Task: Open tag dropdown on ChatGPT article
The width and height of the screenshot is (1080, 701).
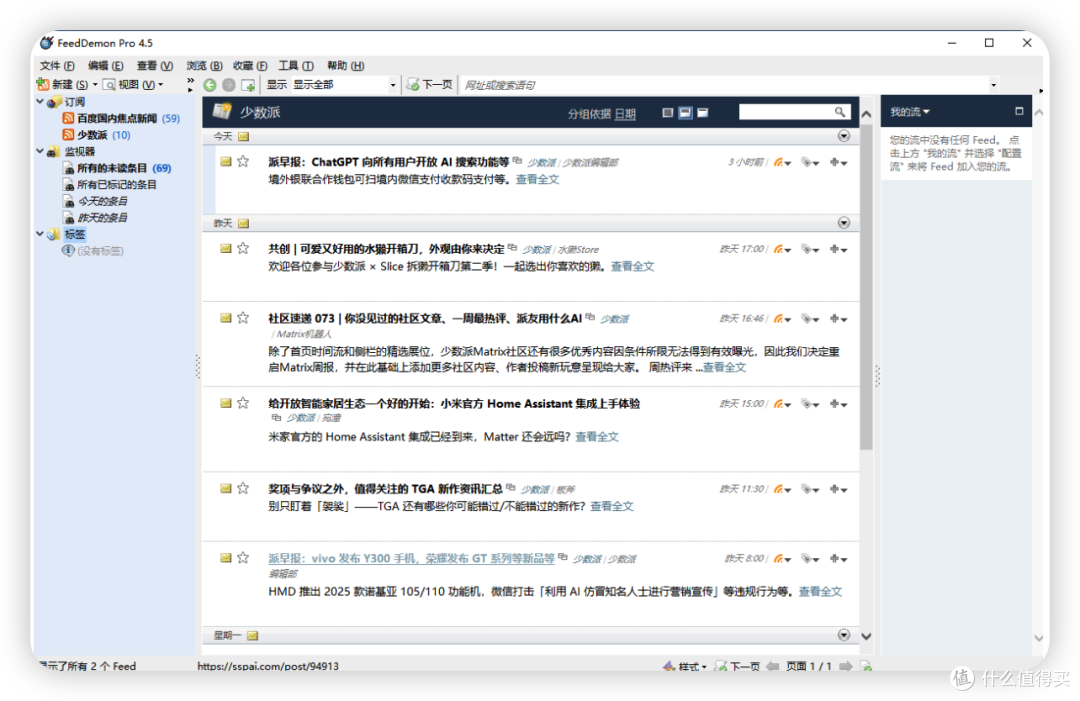Action: pos(810,163)
